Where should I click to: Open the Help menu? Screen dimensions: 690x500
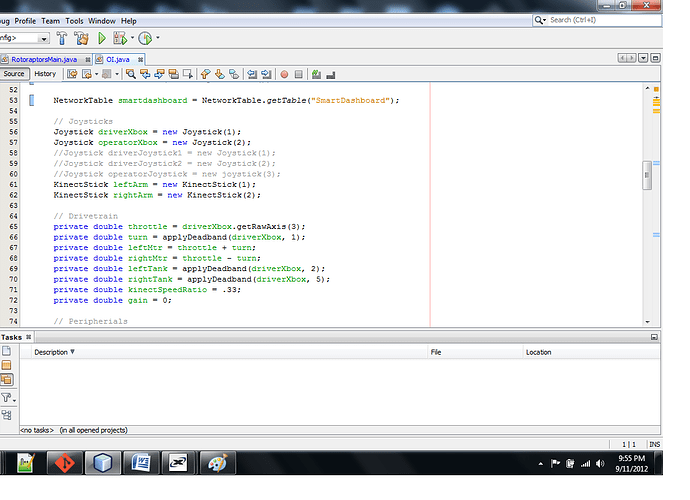pyautogui.click(x=129, y=21)
